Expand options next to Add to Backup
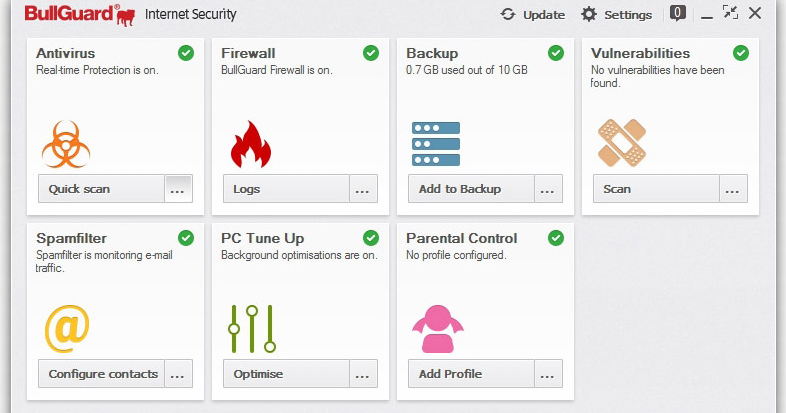The image size is (786, 413). coord(548,188)
